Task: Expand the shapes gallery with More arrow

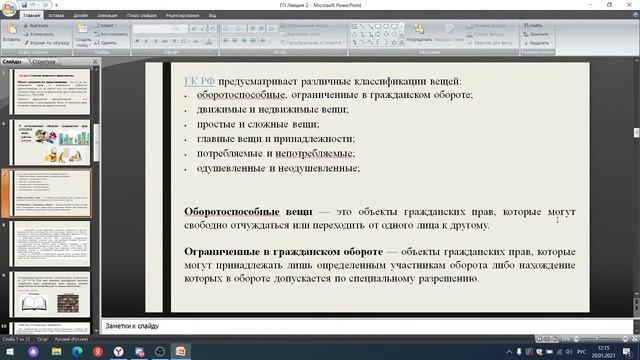Action: [x=402, y=42]
